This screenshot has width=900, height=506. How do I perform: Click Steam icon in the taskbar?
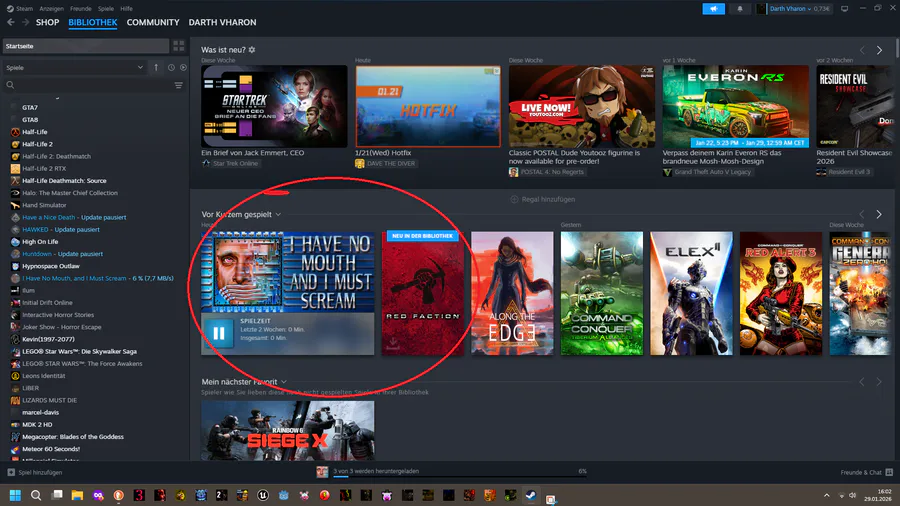531,495
